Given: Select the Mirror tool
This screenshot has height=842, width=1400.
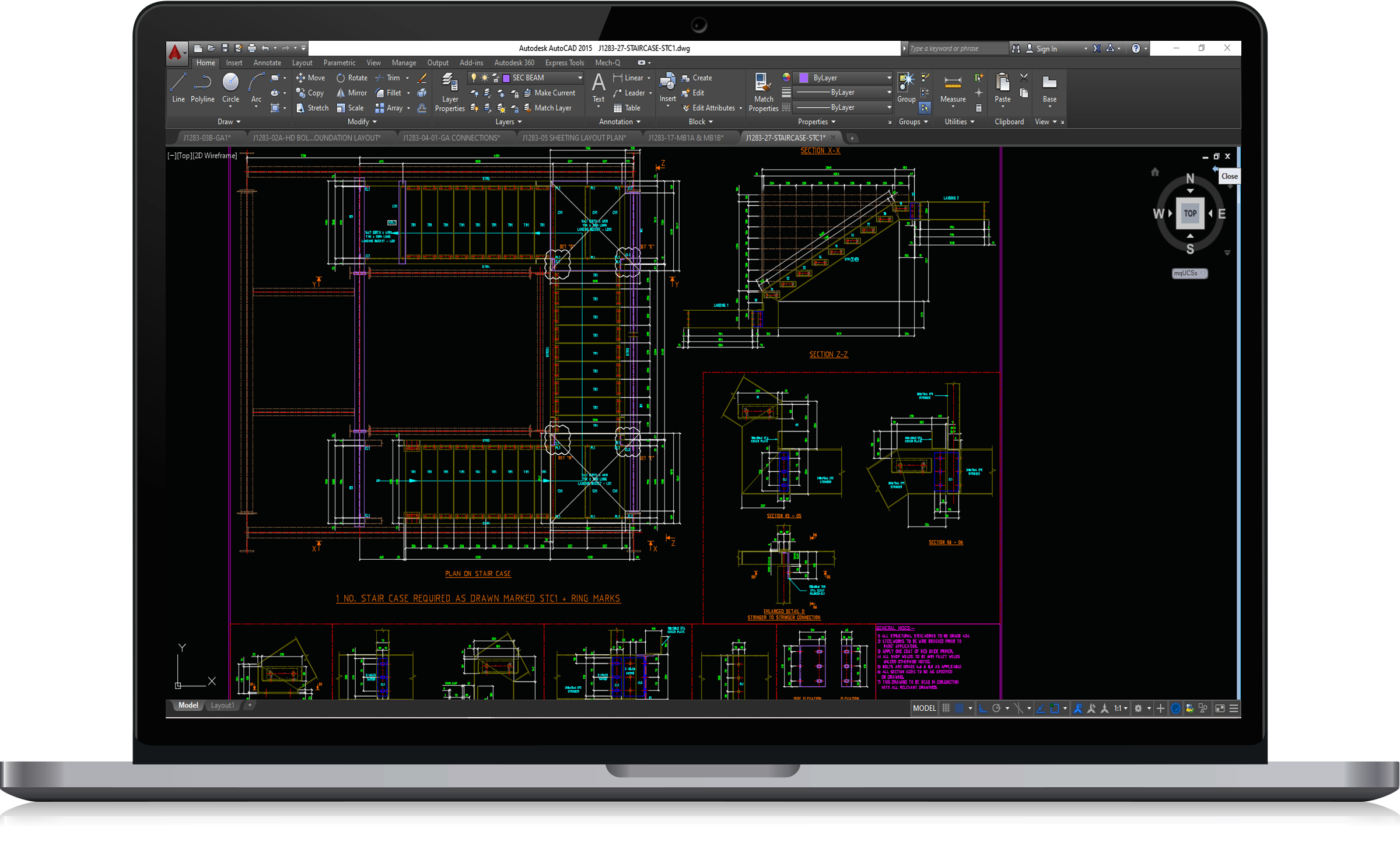Looking at the screenshot, I should (352, 93).
